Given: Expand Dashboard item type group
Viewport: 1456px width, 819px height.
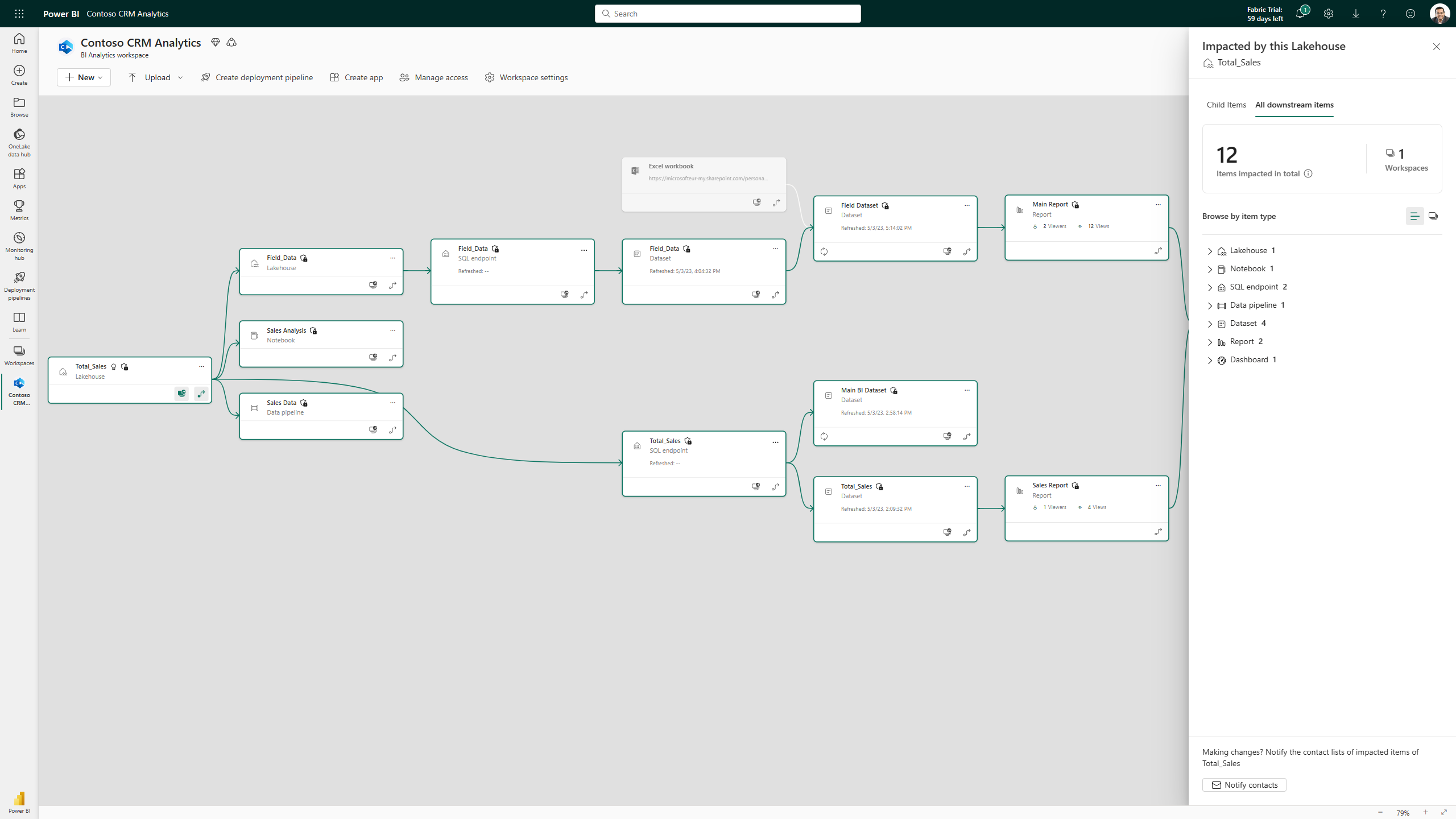Looking at the screenshot, I should (1210, 360).
